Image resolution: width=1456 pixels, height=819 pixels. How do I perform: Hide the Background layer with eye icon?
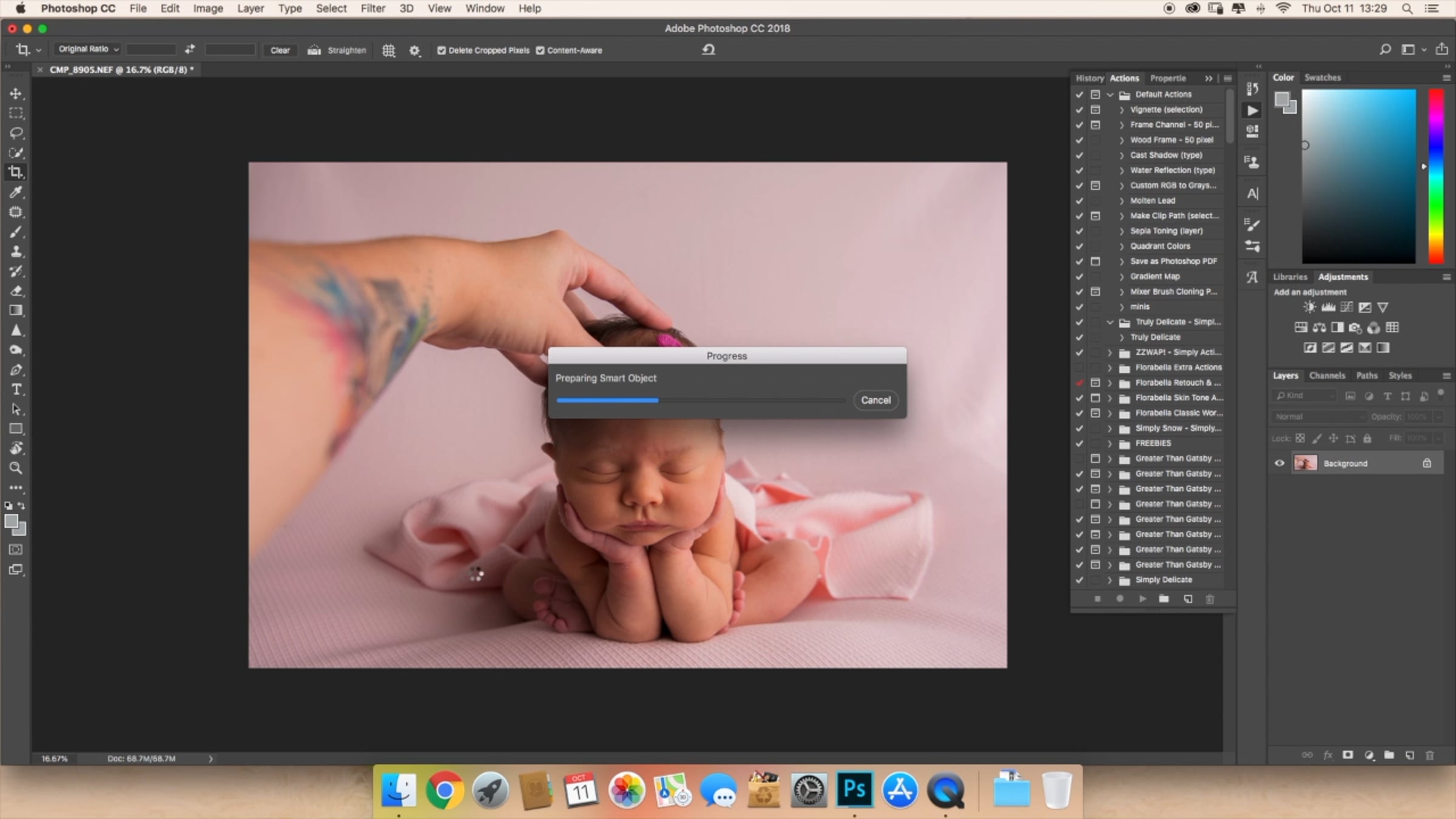coord(1279,463)
